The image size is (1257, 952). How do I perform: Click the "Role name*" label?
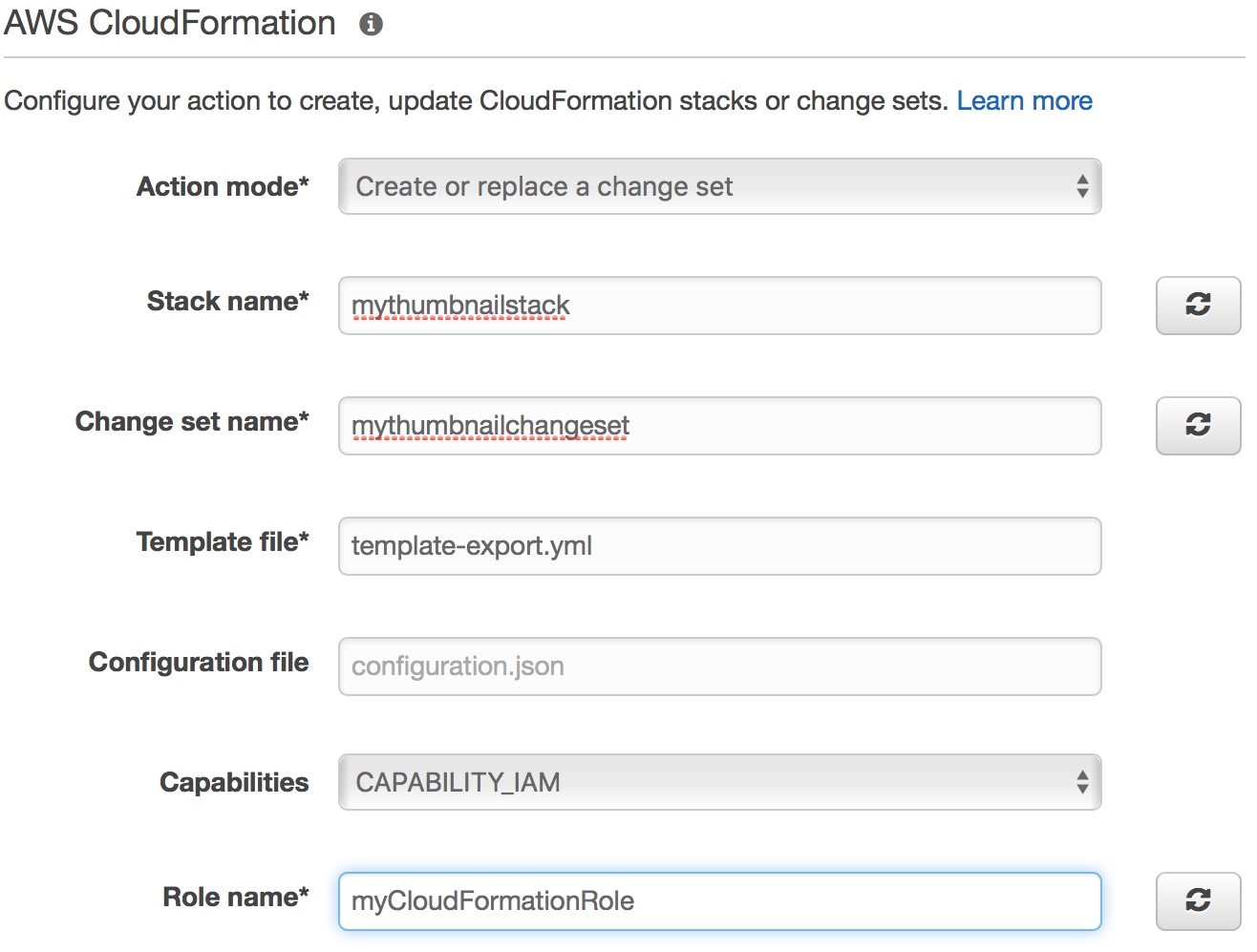[236, 898]
